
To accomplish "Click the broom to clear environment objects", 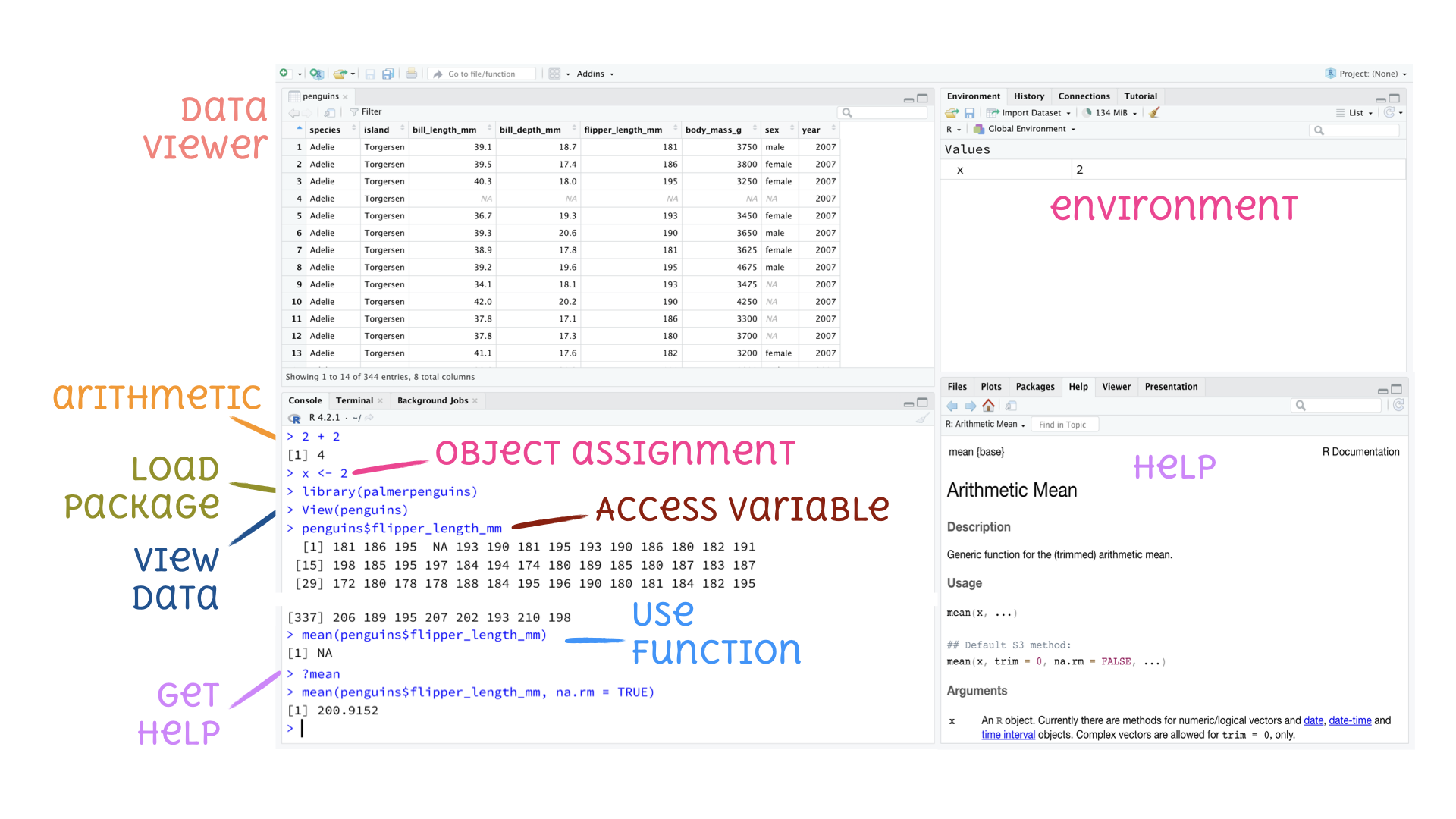I will pos(1154,112).
